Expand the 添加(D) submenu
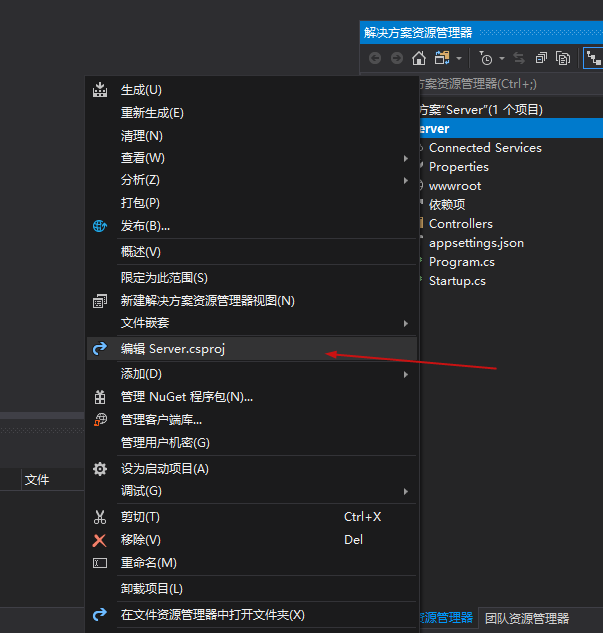 [252, 374]
